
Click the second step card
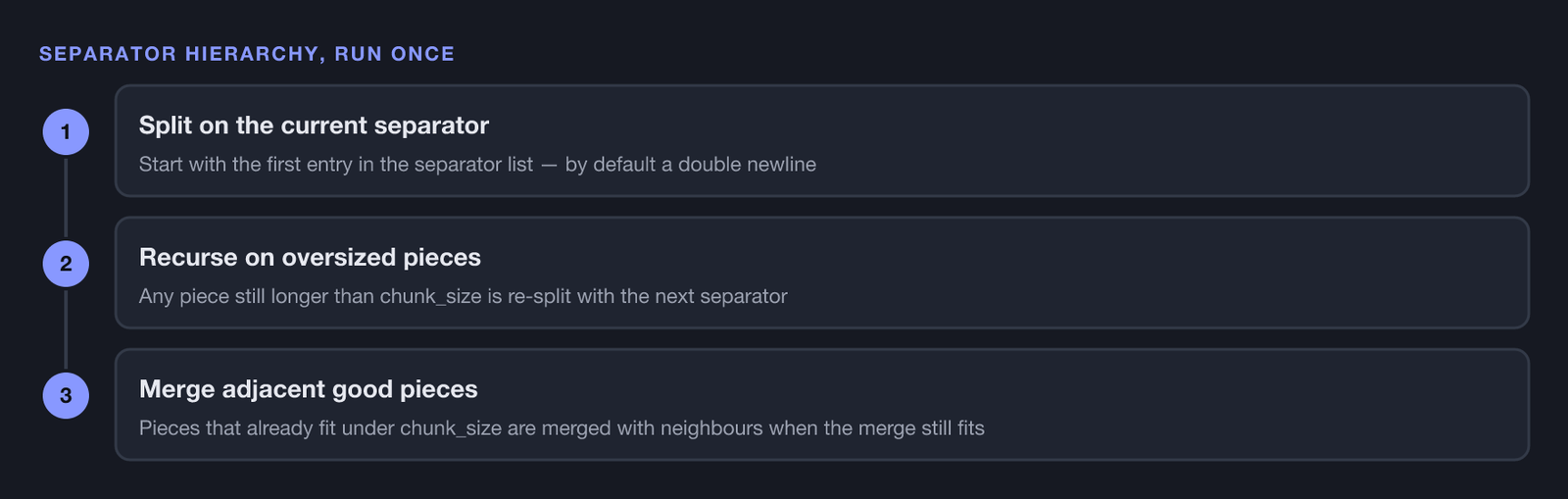(822, 273)
